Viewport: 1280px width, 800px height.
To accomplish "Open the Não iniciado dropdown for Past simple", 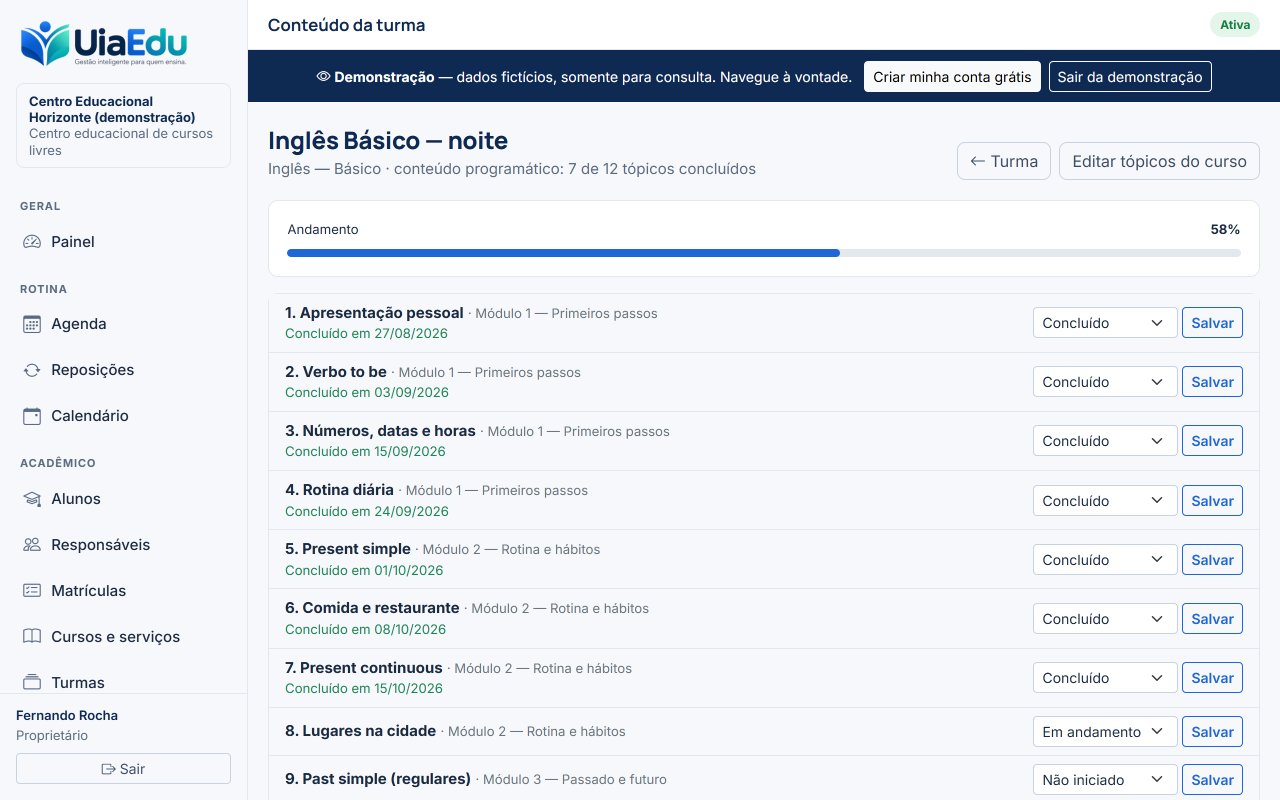I will (1105, 780).
